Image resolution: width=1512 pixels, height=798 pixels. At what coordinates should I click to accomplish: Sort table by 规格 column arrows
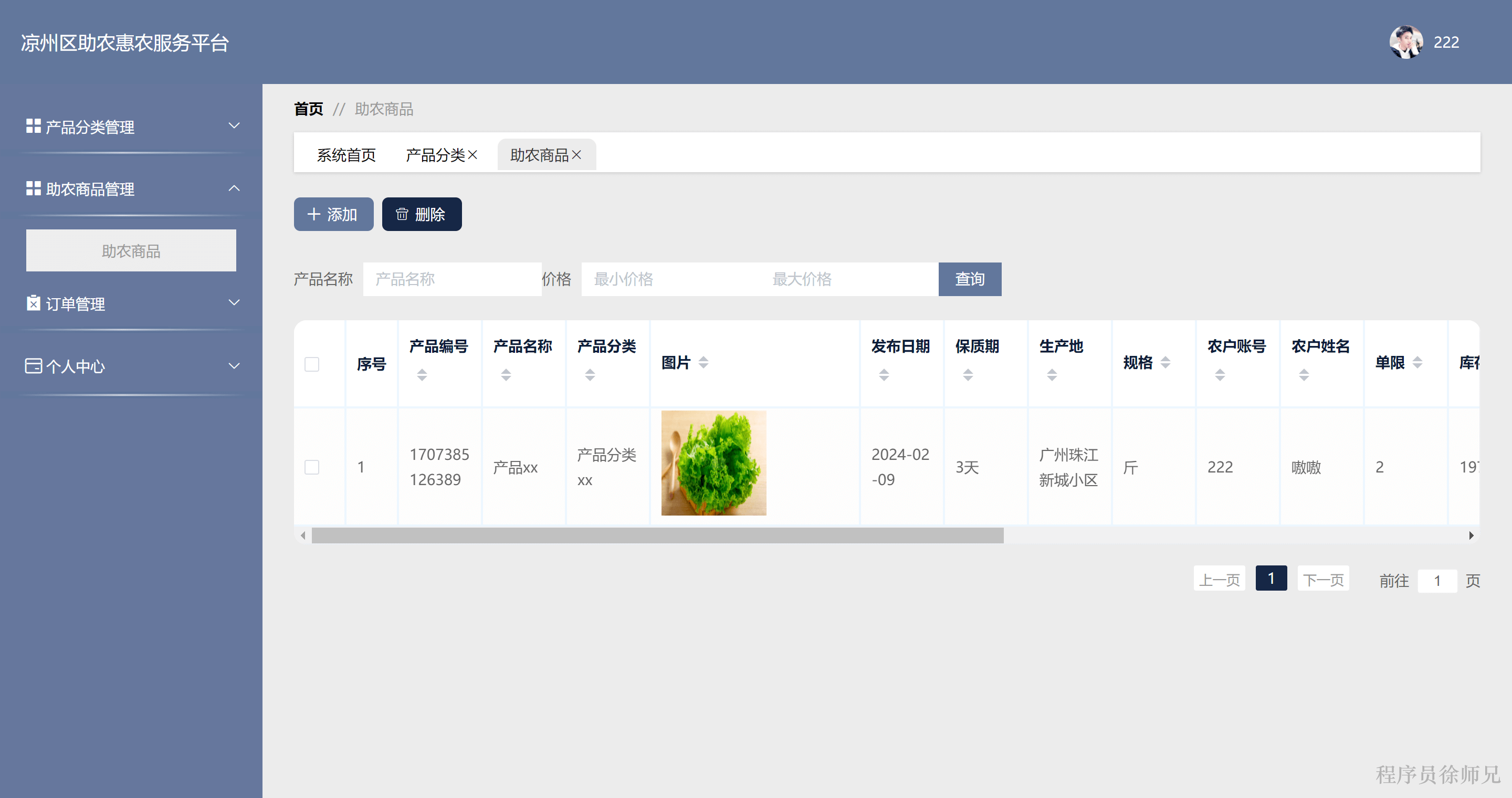[1165, 363]
